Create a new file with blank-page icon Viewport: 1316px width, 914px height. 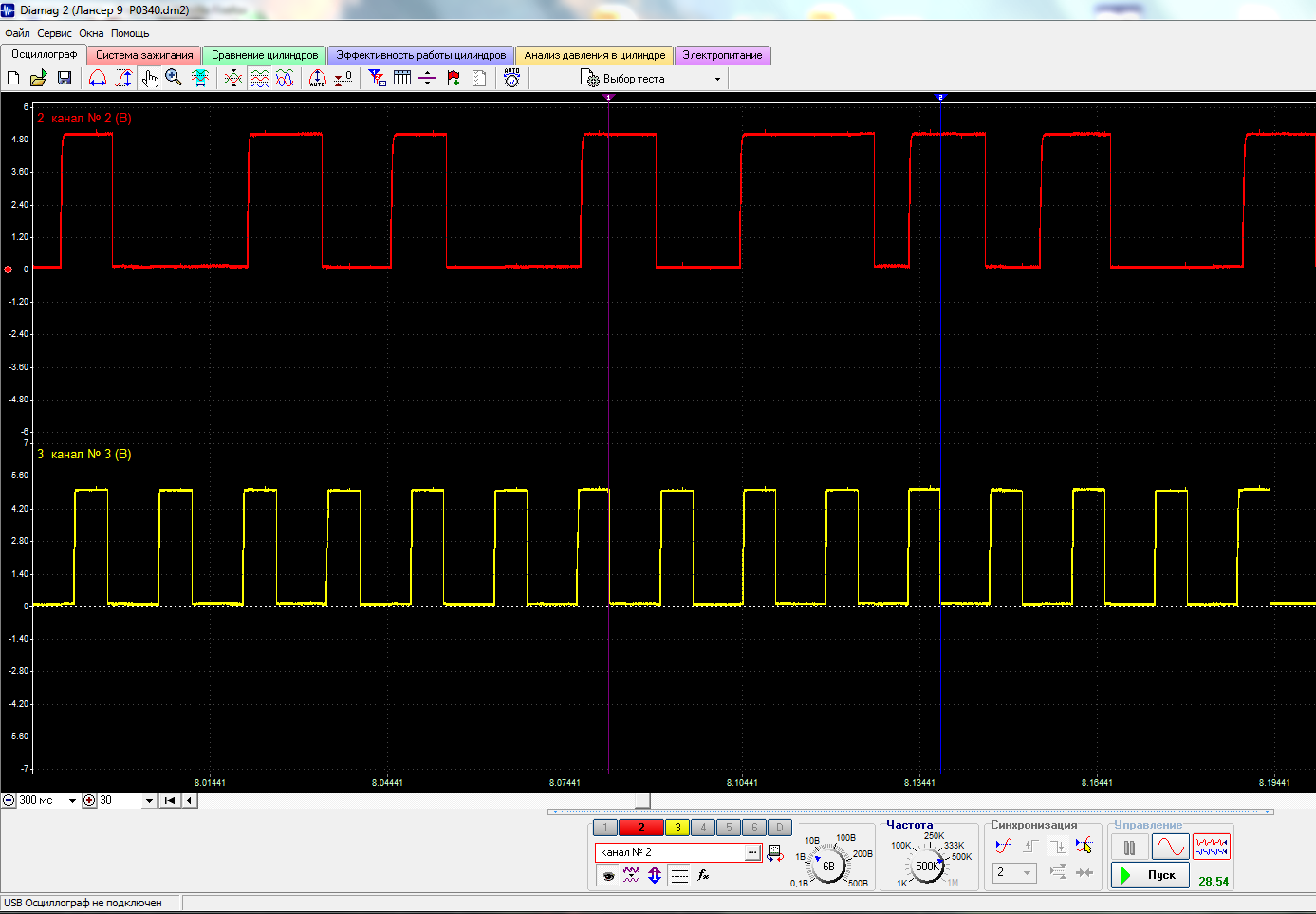pos(13,78)
